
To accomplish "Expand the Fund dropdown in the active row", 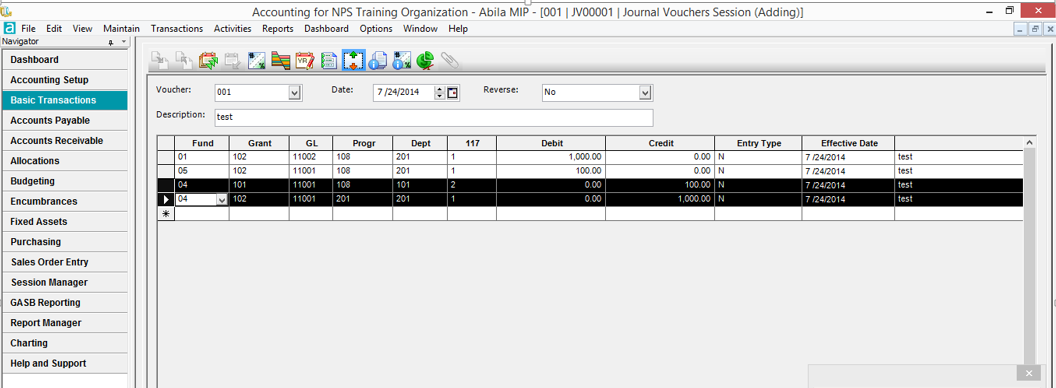I will [x=222, y=199].
